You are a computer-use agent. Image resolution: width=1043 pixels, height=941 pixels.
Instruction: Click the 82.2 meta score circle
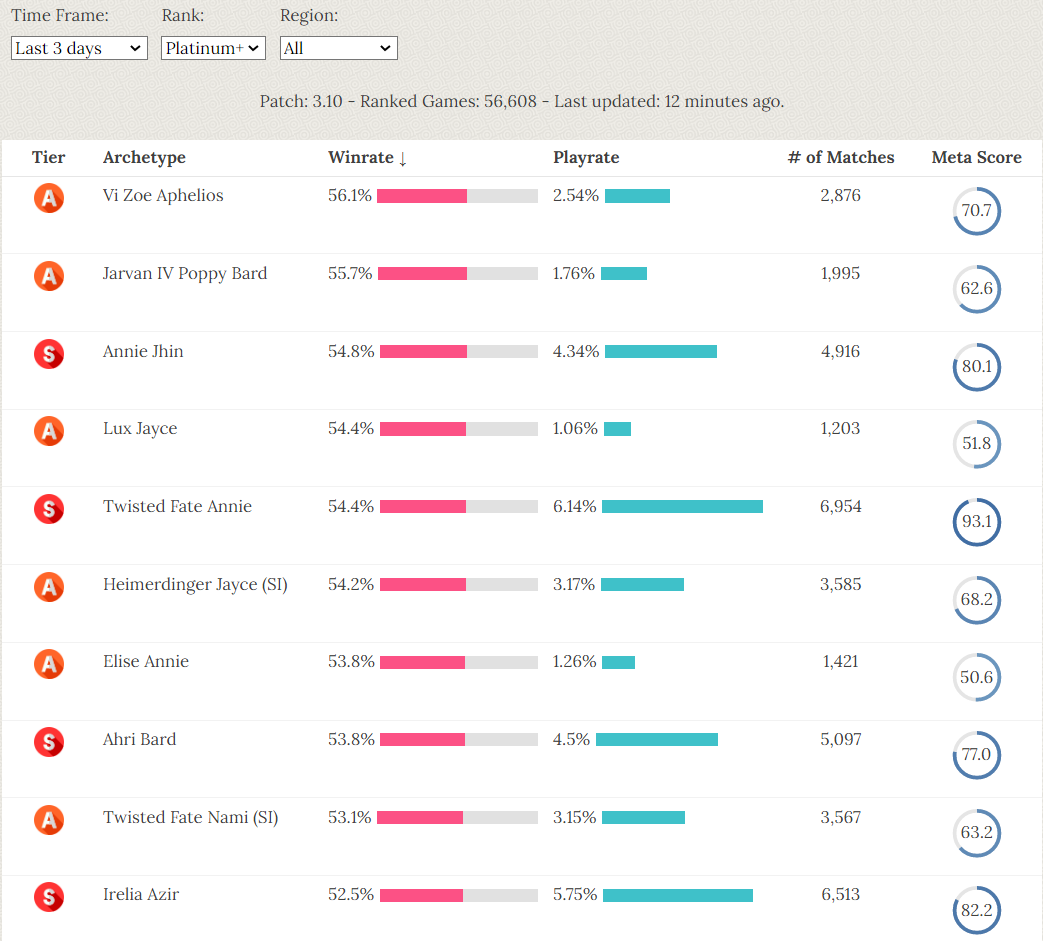(x=976, y=910)
